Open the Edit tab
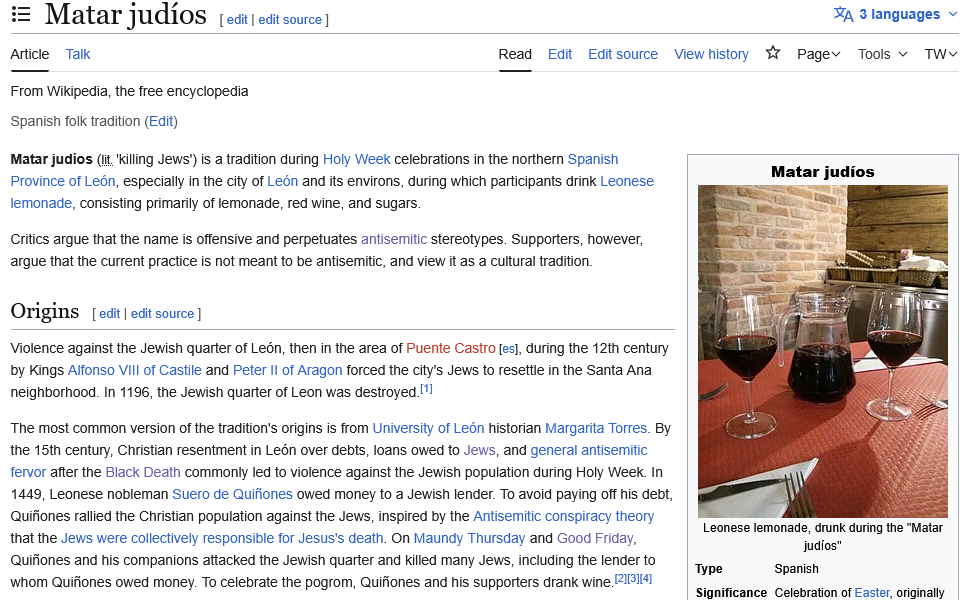 (x=560, y=54)
